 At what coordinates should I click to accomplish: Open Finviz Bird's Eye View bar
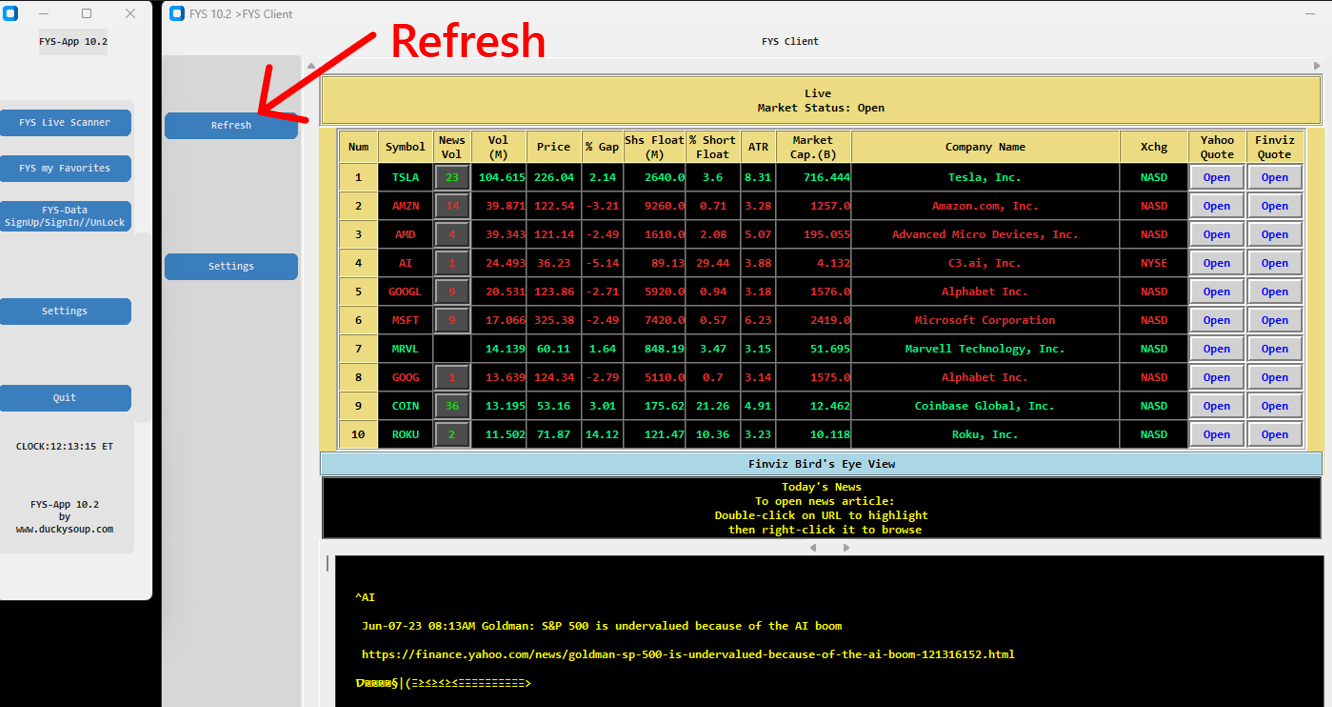pos(821,464)
